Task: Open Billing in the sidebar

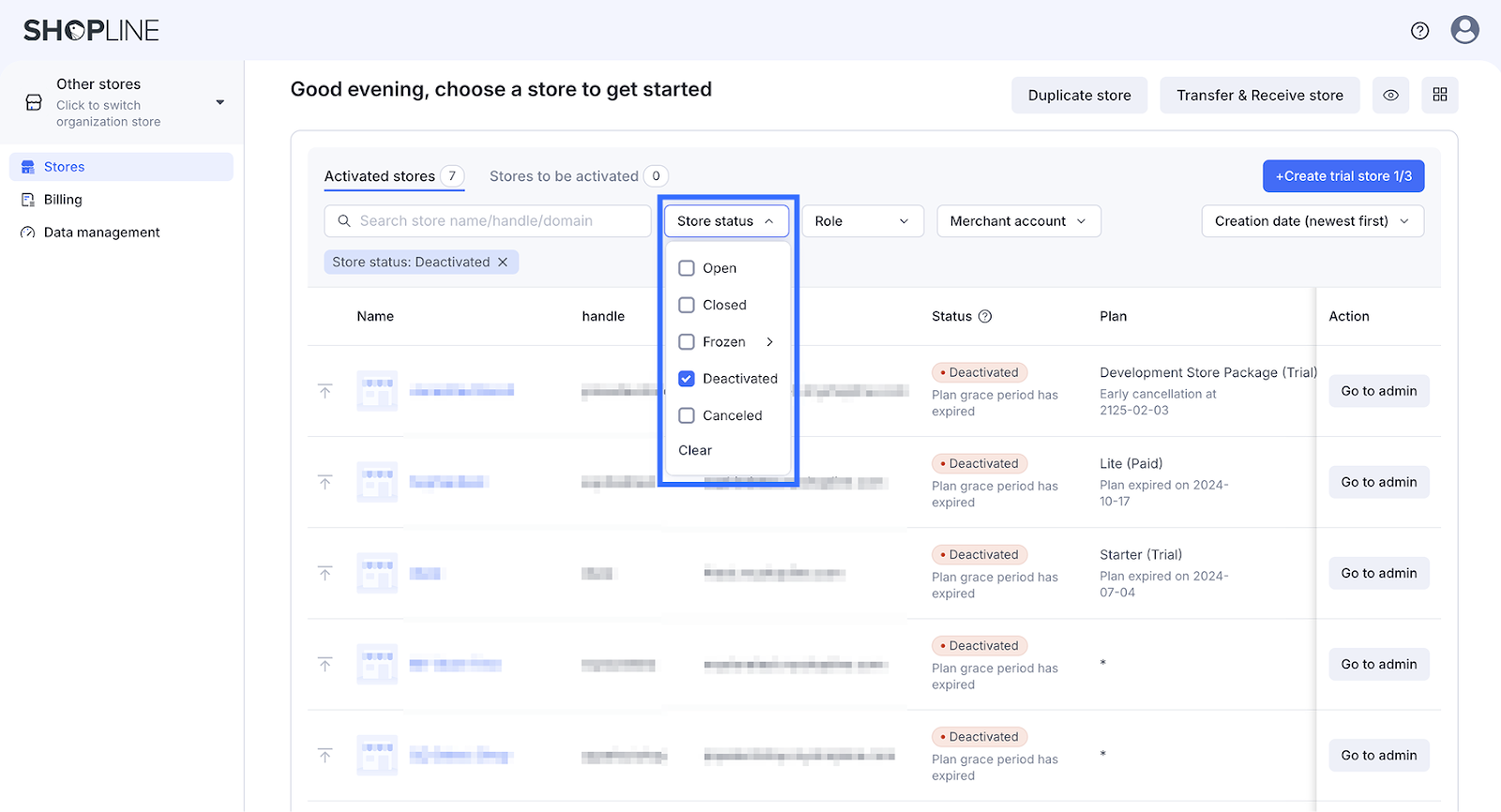Action: point(63,200)
